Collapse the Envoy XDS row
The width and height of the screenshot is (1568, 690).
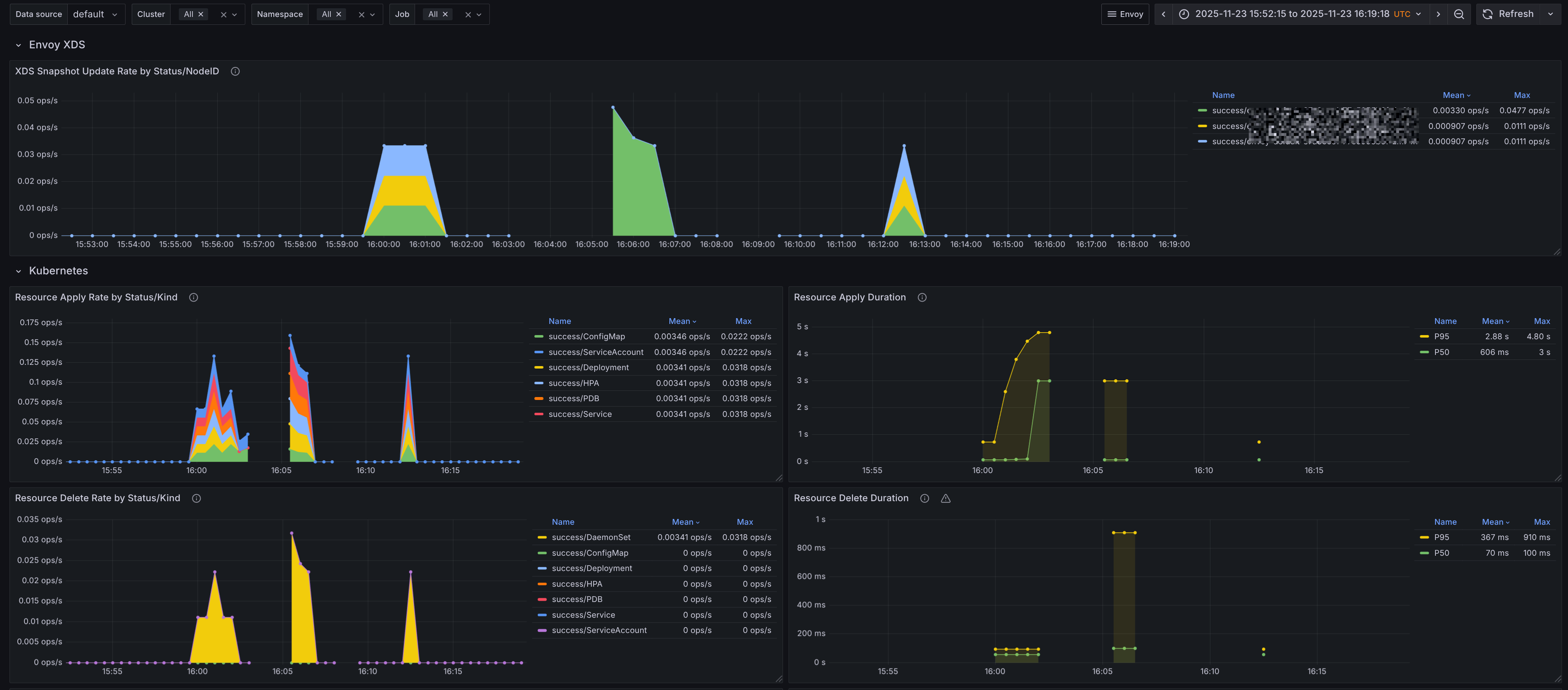(x=18, y=45)
